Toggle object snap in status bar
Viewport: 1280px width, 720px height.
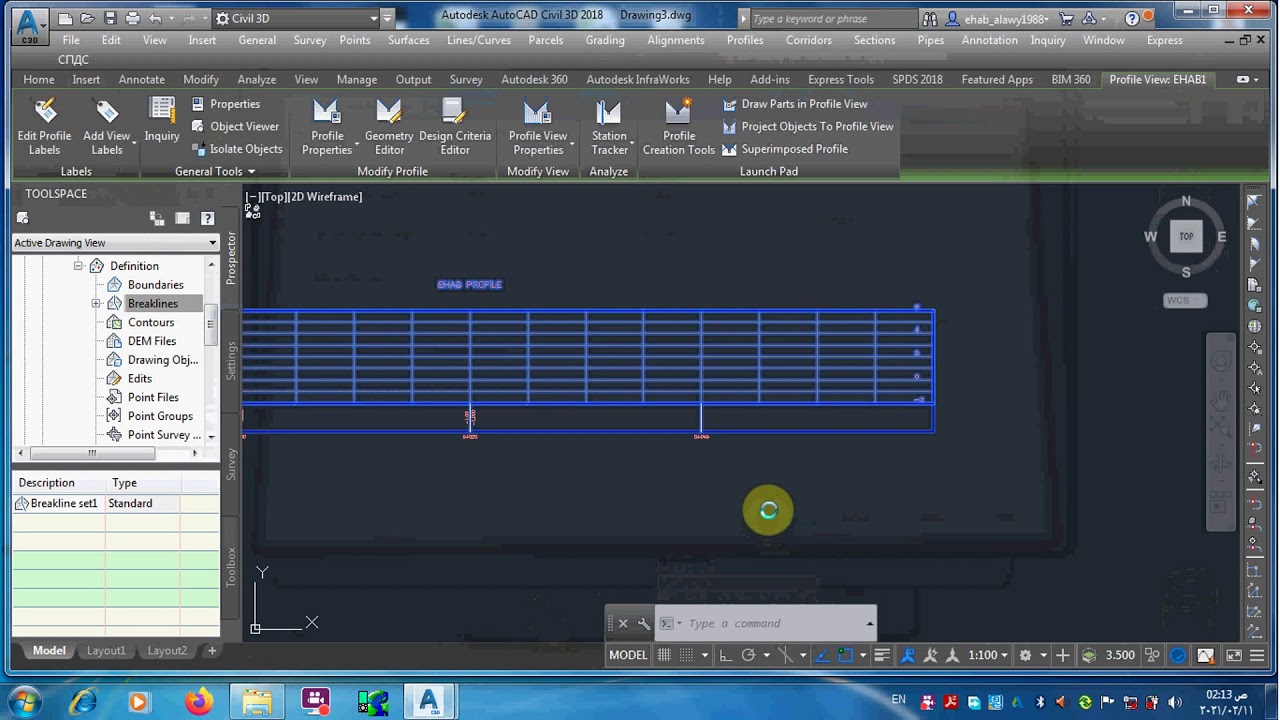(x=846, y=655)
